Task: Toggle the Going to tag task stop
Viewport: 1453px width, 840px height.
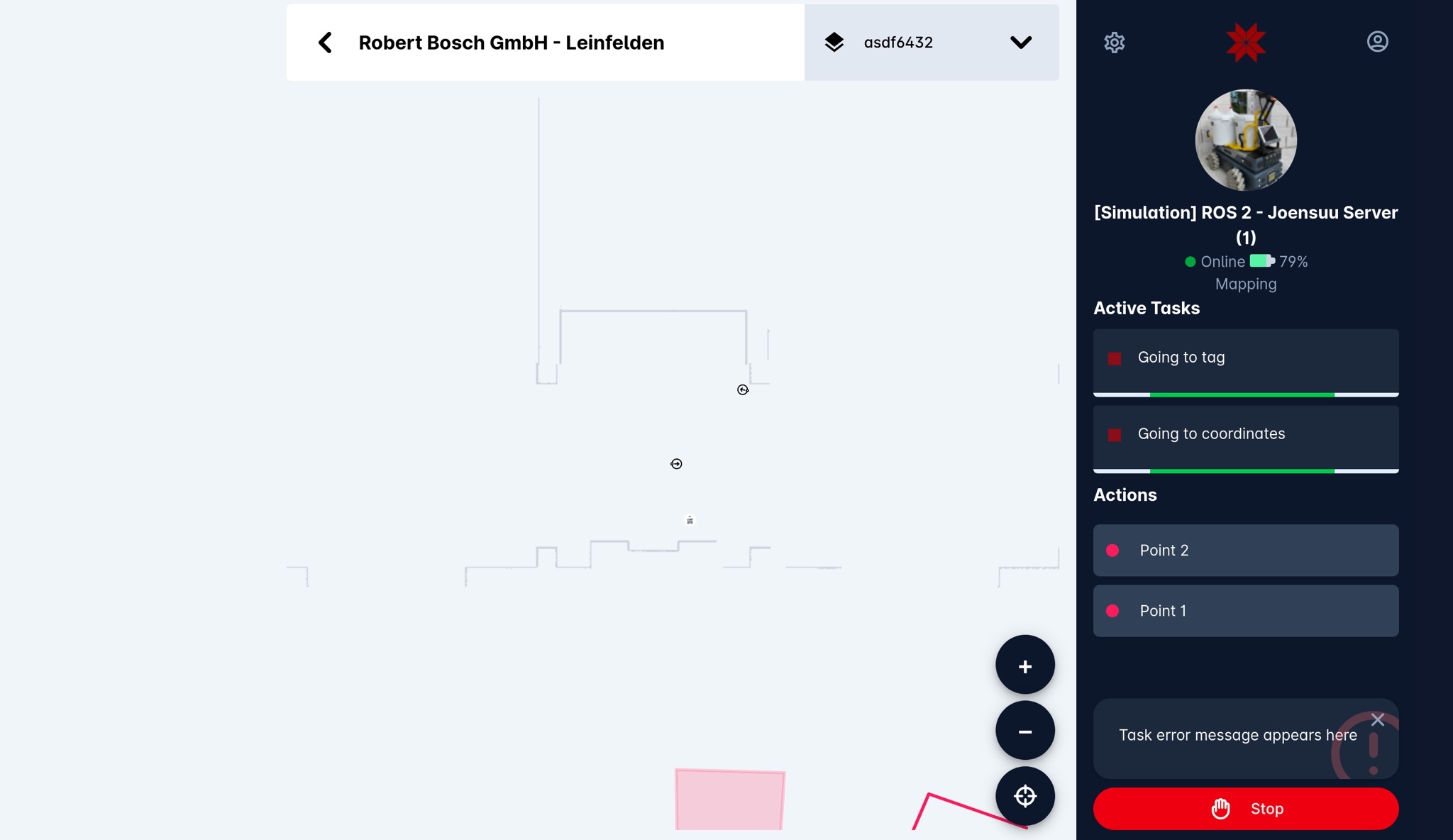Action: coord(1115,357)
